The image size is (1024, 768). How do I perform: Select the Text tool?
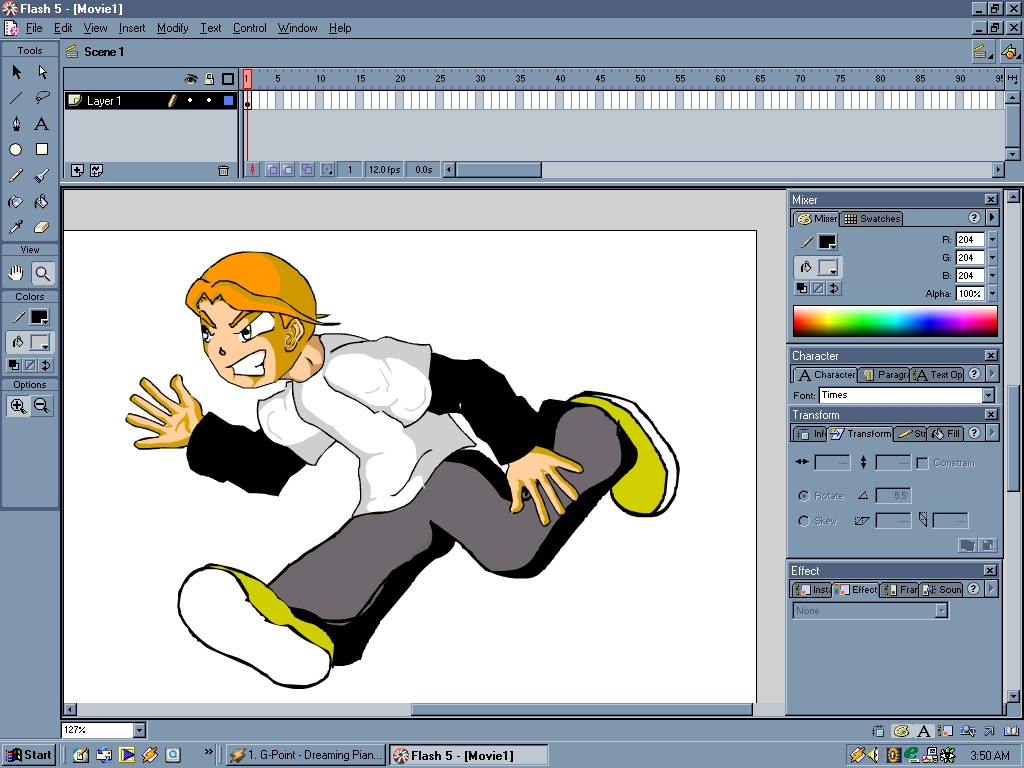[42, 124]
